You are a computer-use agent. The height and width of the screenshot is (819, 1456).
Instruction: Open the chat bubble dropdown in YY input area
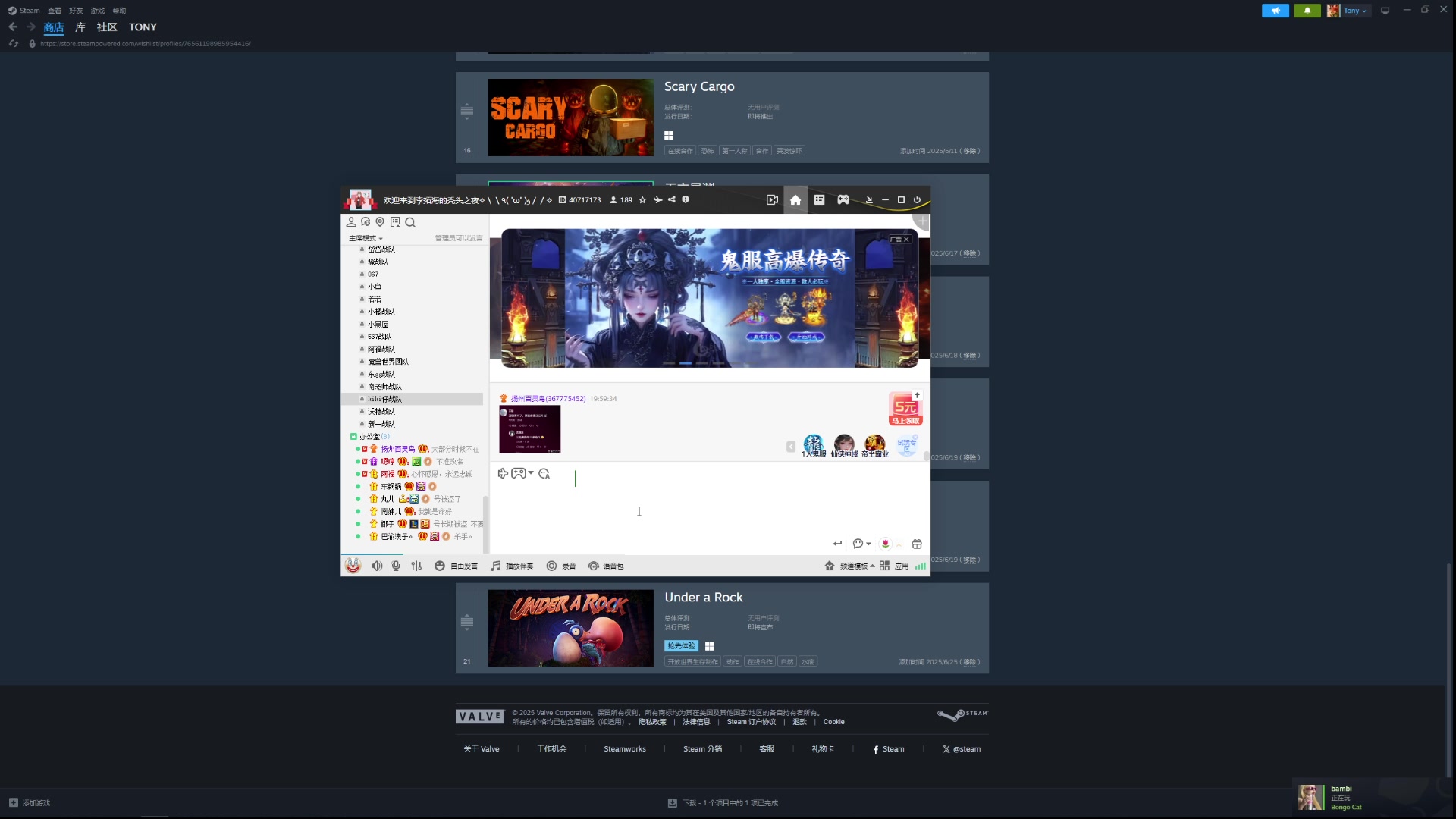coord(861,544)
